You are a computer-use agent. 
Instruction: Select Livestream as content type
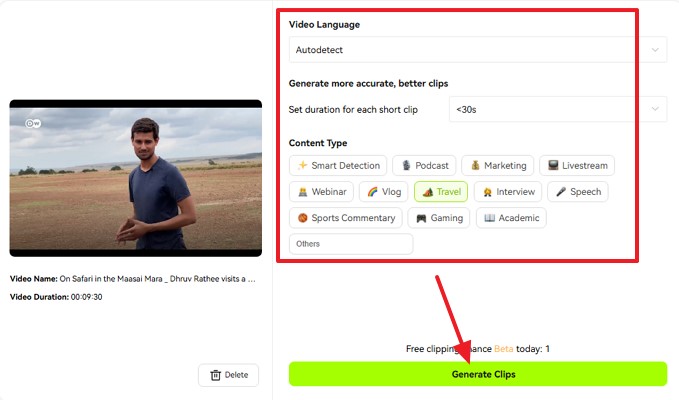[x=577, y=165]
